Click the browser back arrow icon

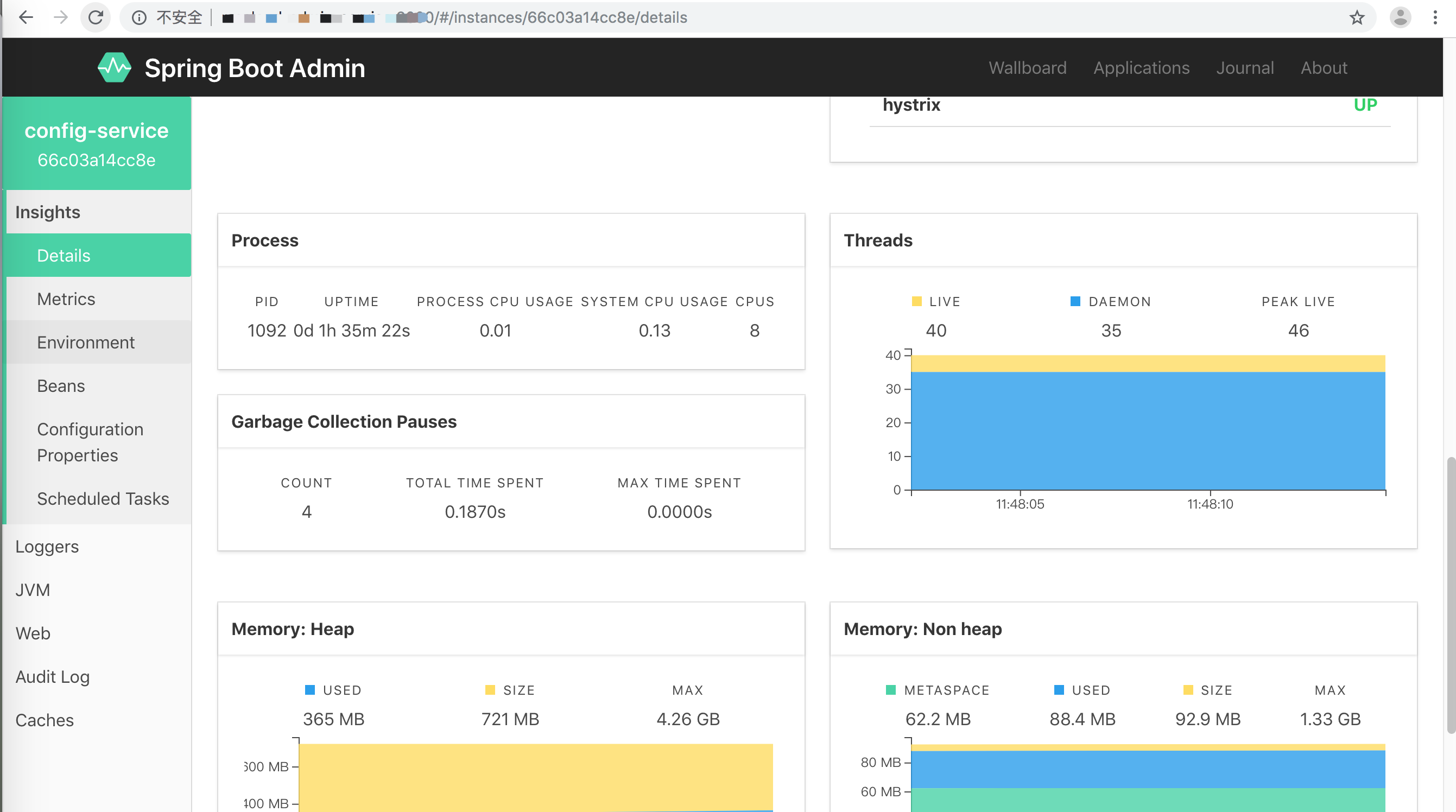[27, 17]
